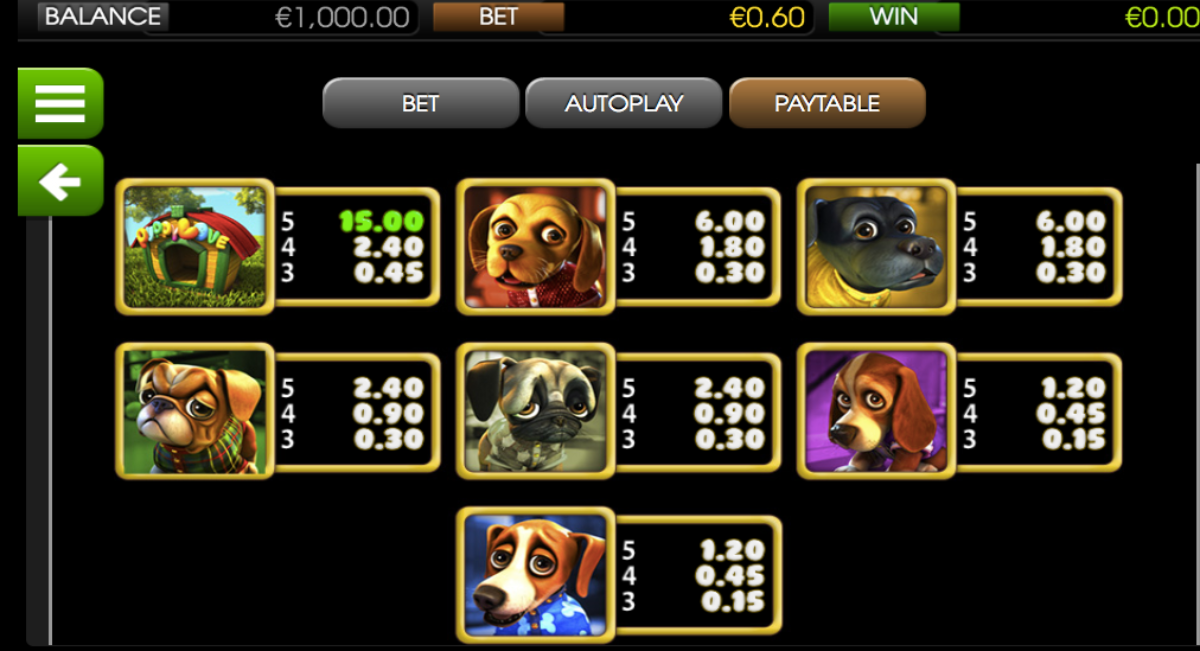
Task: Select the beagle on purple background
Action: [876, 411]
